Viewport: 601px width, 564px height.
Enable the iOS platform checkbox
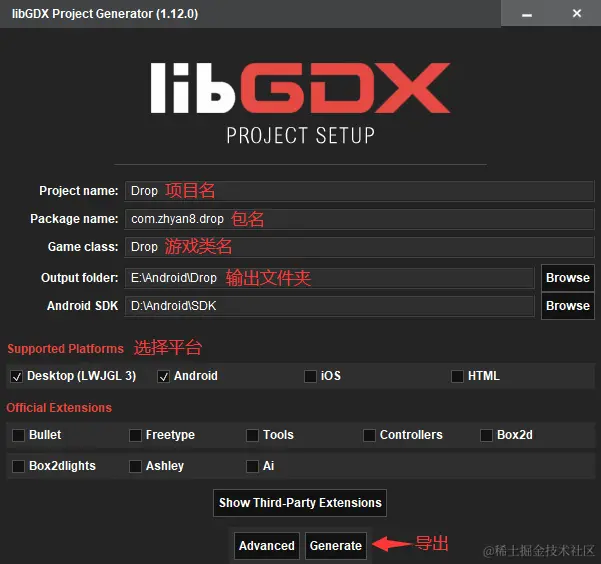[x=310, y=377]
